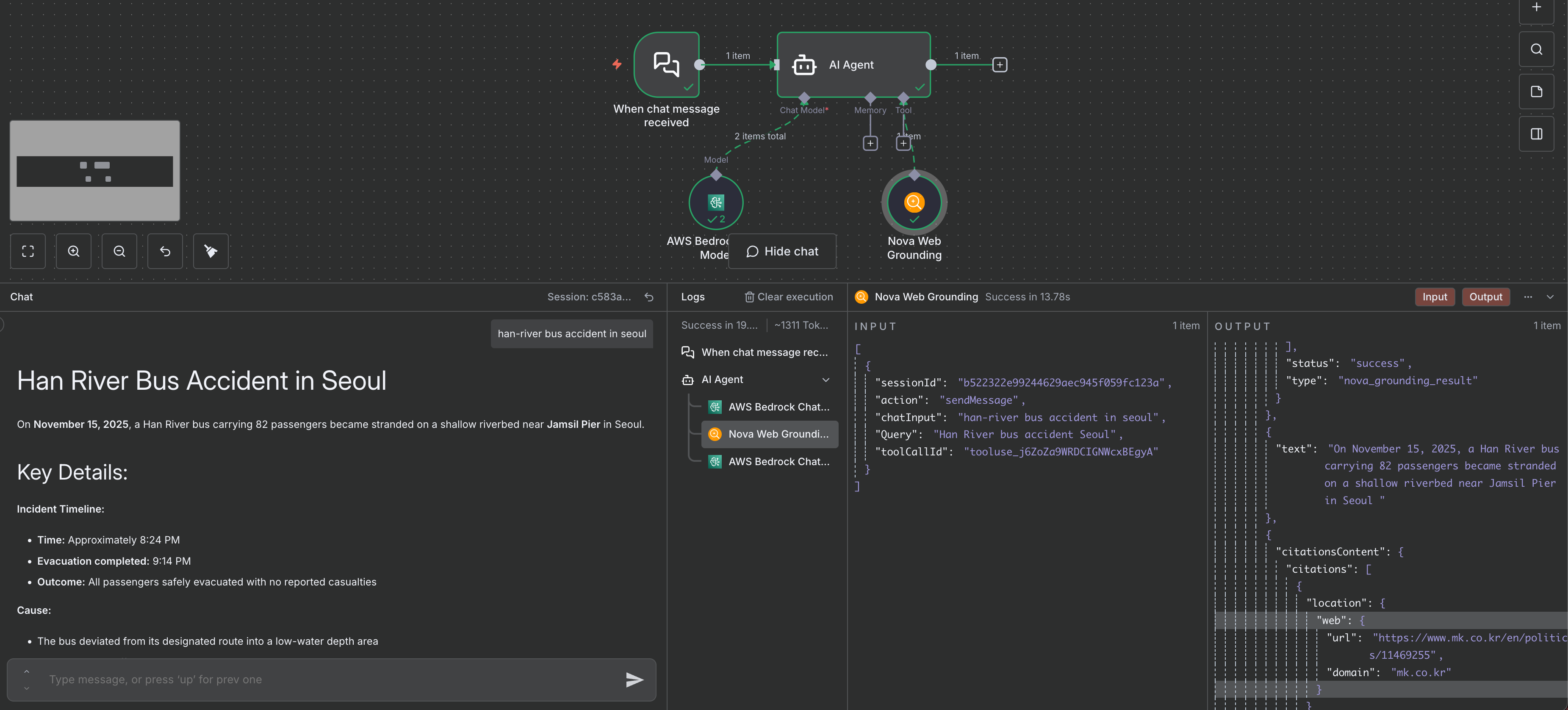This screenshot has height=710, width=1568.
Task: Zoom out of the workflow canvas
Action: [x=119, y=251]
